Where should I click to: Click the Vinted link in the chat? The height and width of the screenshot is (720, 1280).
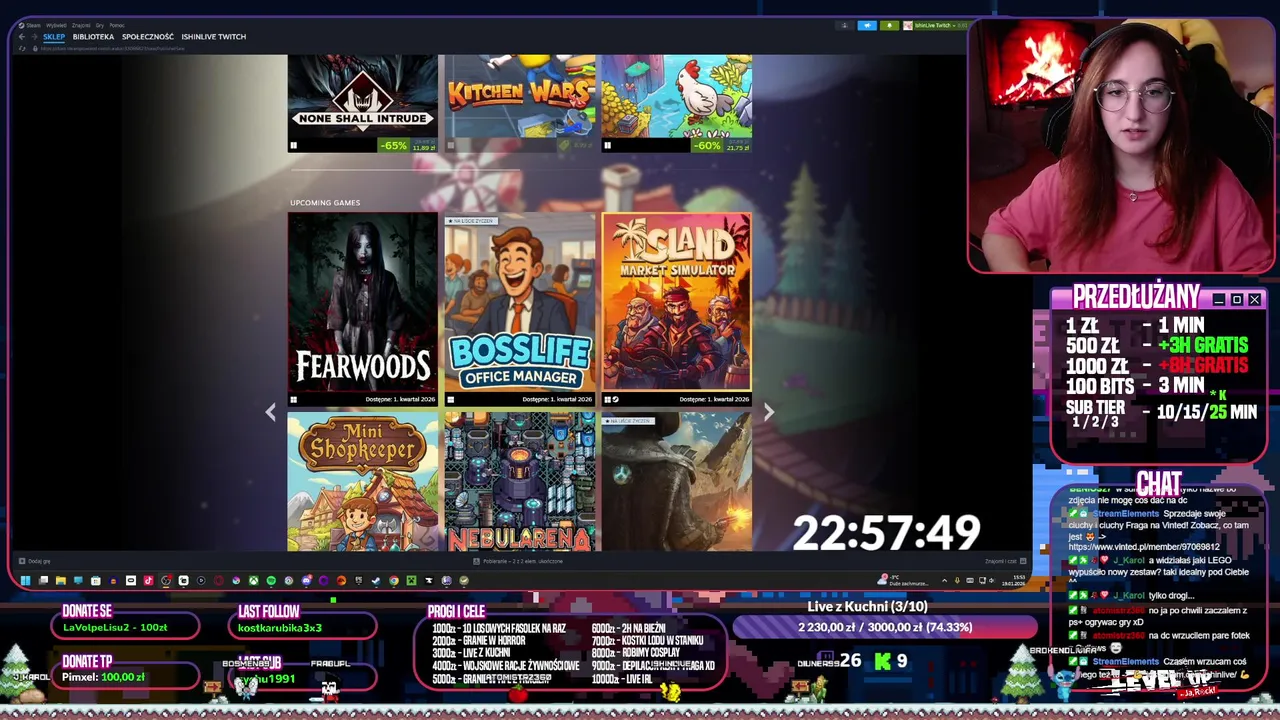point(1144,547)
